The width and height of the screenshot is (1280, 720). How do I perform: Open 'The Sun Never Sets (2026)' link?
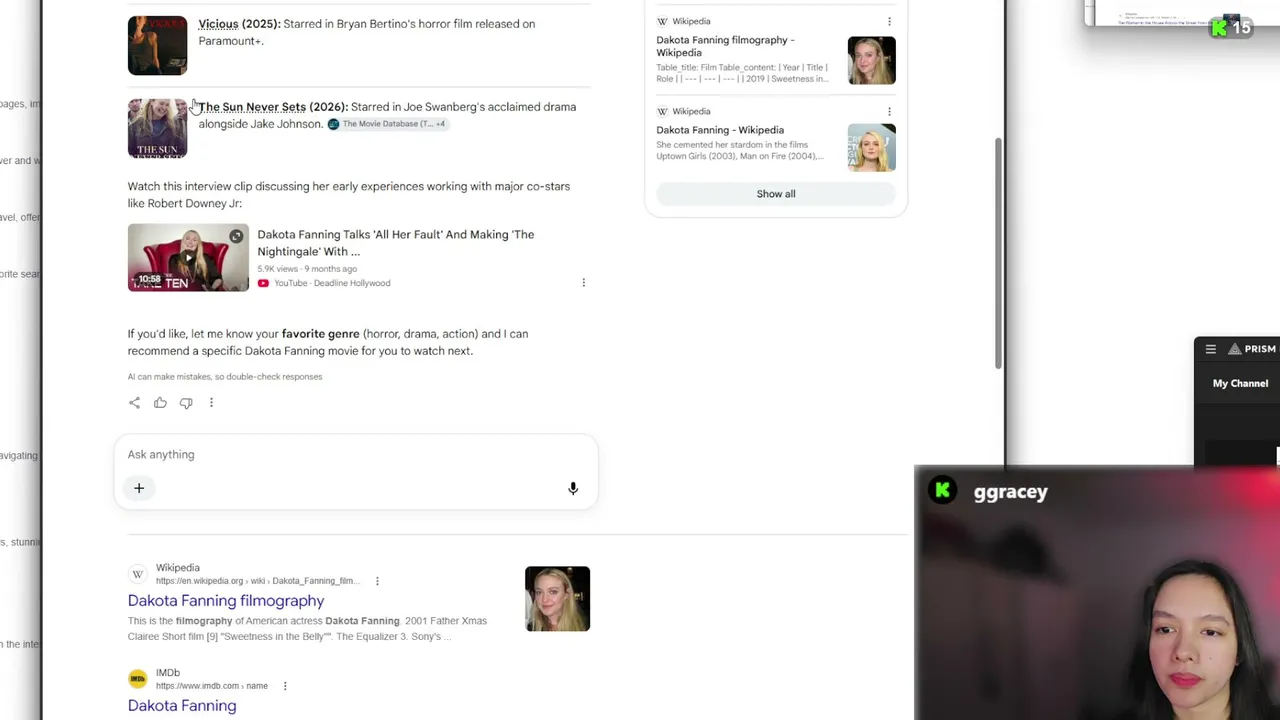273,107
